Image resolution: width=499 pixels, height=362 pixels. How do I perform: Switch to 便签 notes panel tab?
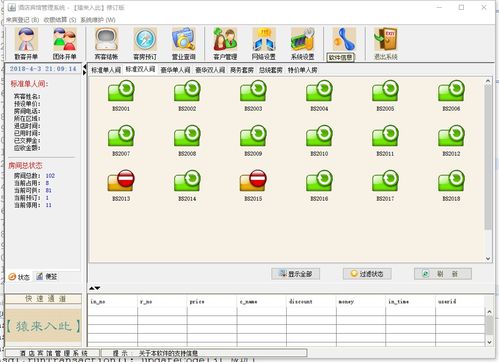tap(47, 277)
